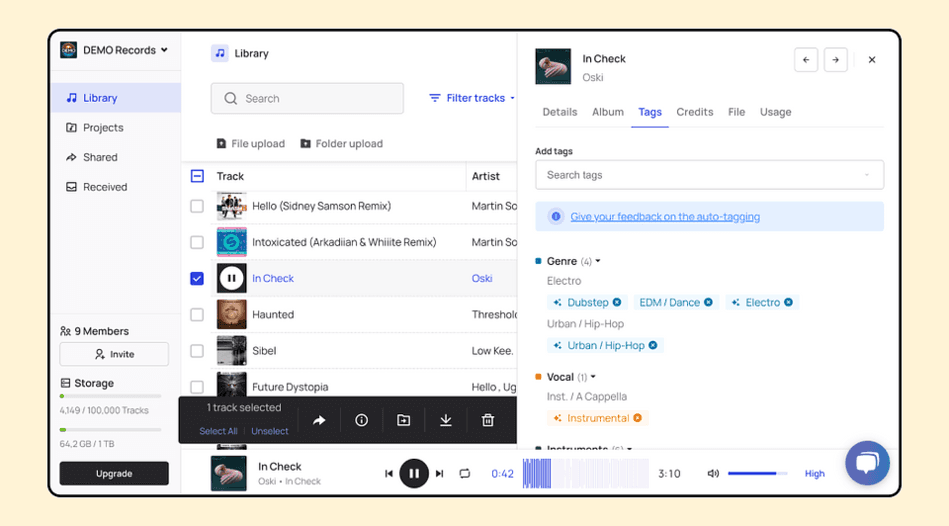This screenshot has width=949, height=526.
Task: Switch to the Details tab
Action: (x=560, y=112)
